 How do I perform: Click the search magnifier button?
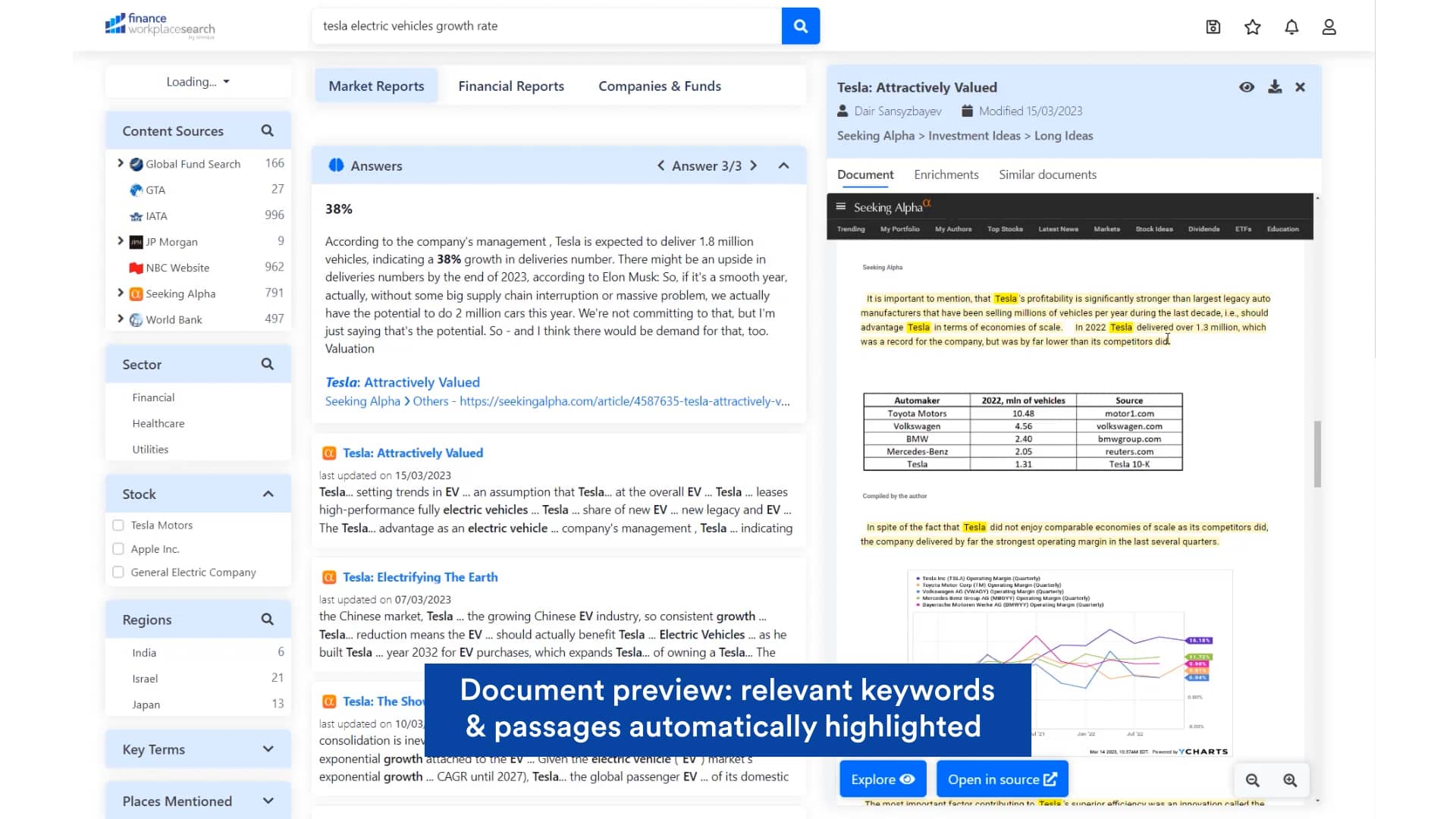pyautogui.click(x=800, y=26)
